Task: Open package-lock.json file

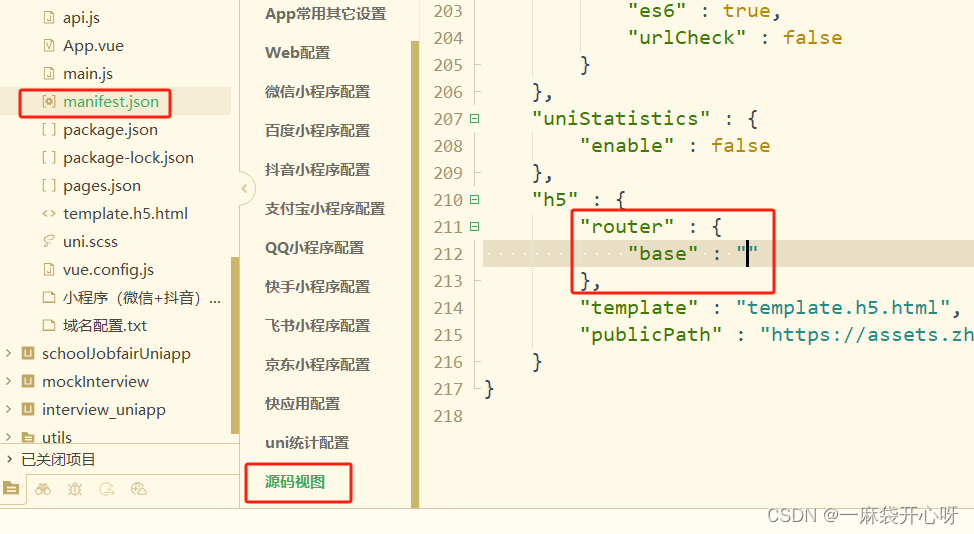Action: tap(128, 158)
